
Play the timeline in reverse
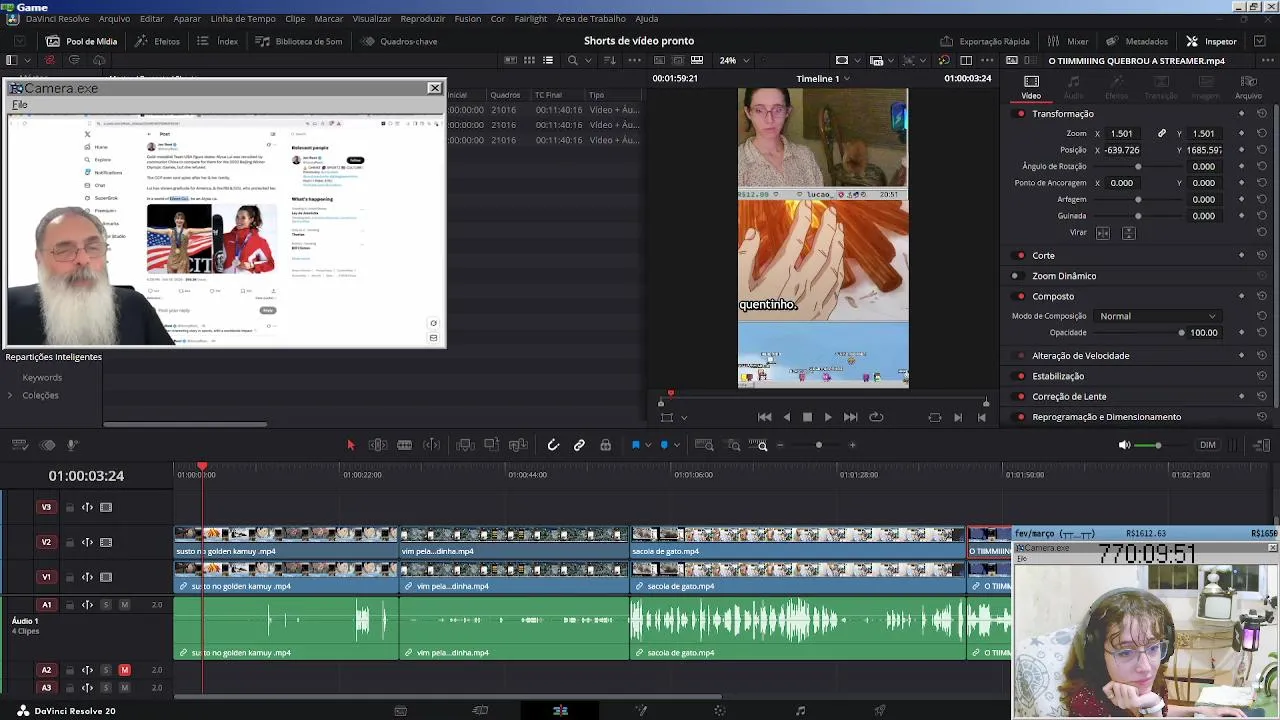[x=787, y=417]
